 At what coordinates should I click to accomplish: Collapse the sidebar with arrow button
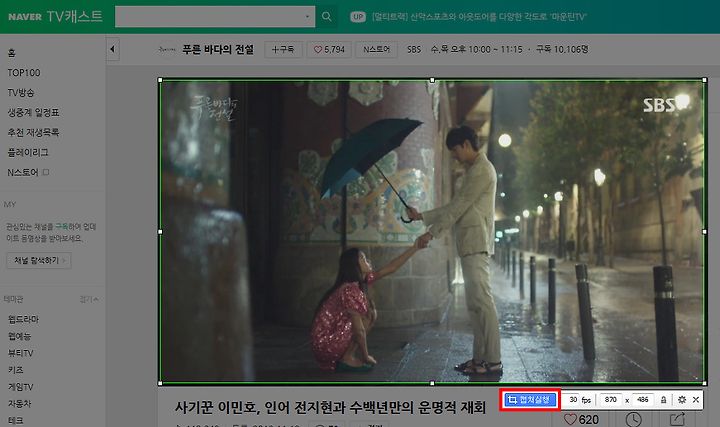112,49
